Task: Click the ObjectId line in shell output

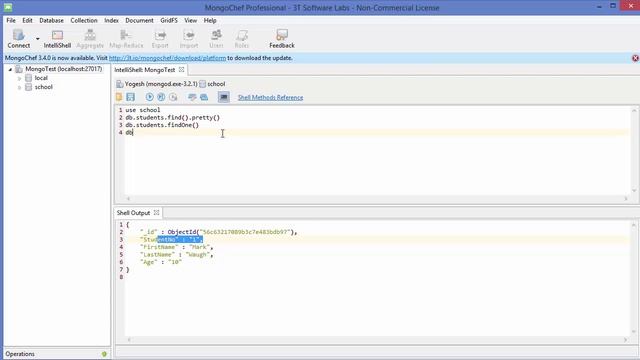Action: tap(219, 232)
